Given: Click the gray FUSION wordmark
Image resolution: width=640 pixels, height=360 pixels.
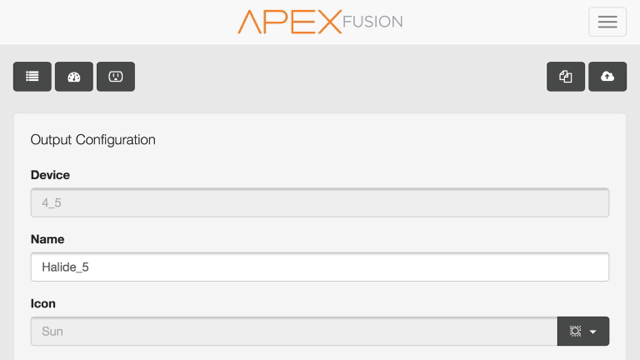Looking at the screenshot, I should [373, 22].
